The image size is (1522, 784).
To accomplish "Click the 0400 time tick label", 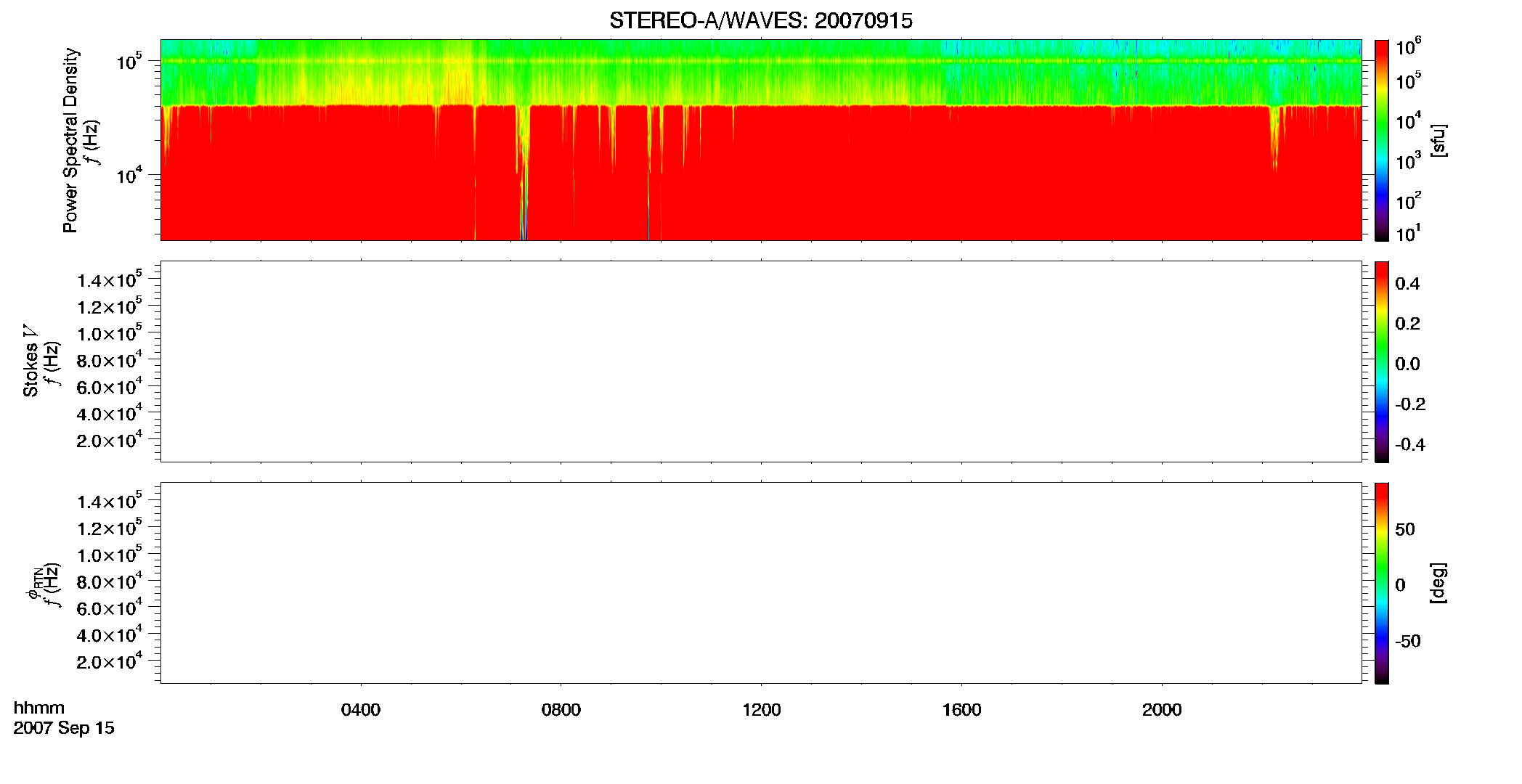I will 361,710.
